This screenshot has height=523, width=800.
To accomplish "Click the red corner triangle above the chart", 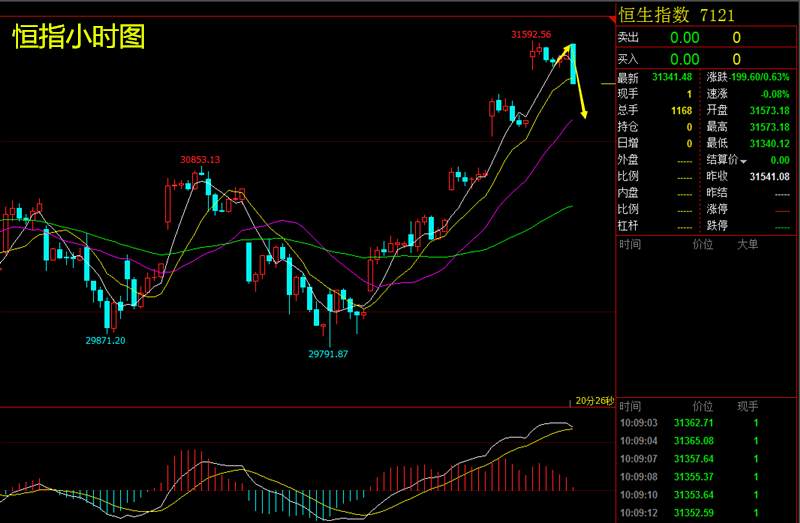I will coord(612,19).
